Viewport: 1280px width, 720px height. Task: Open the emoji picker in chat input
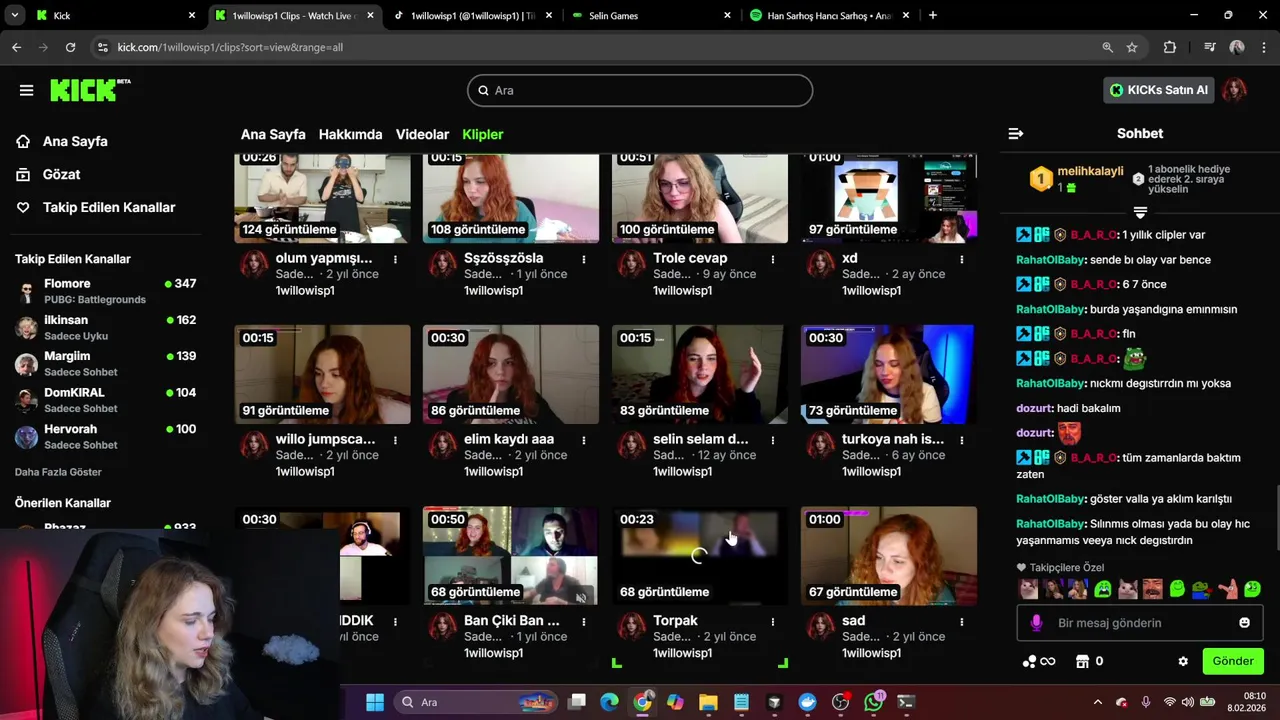(1244, 623)
